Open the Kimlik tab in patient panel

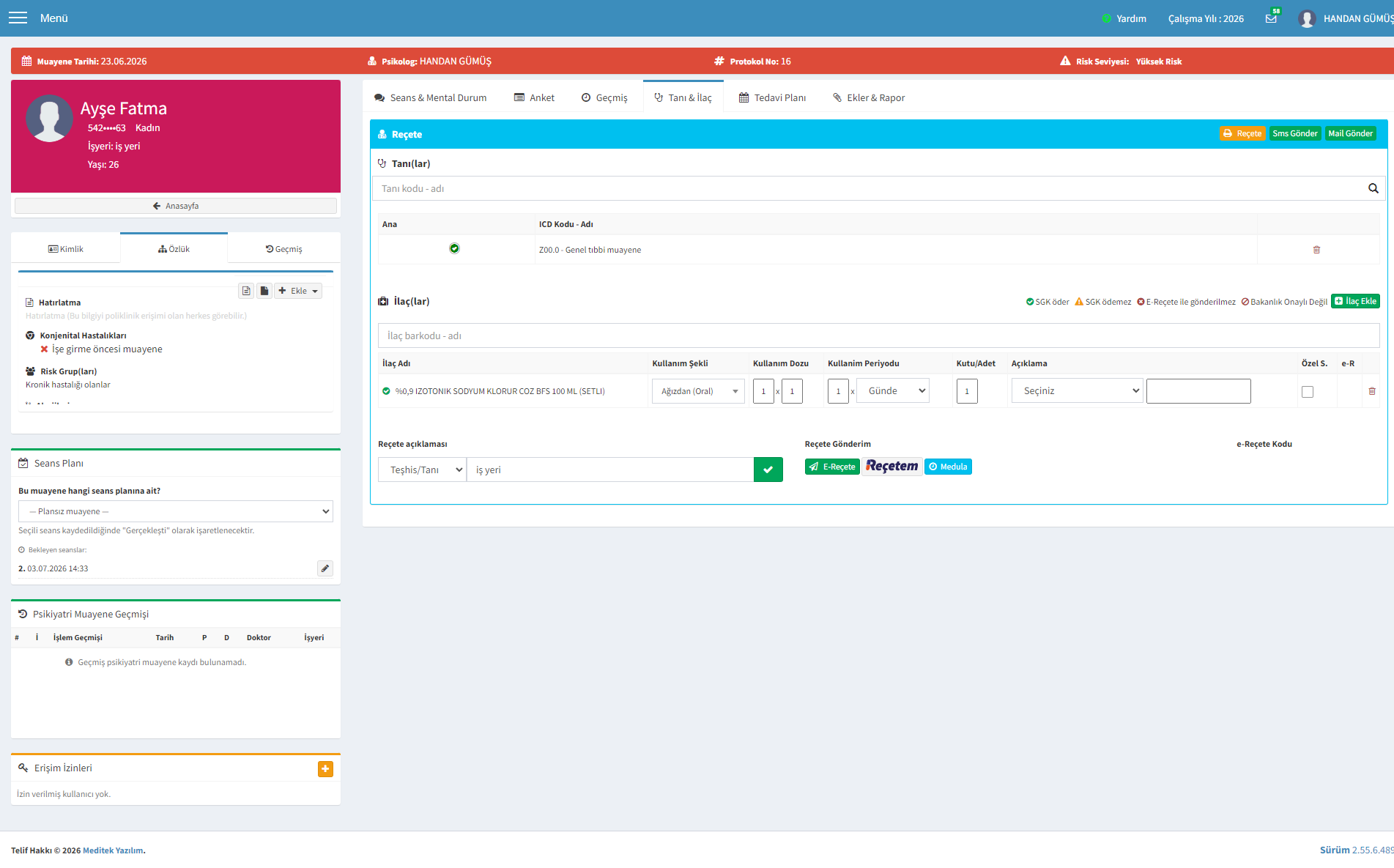tap(66, 249)
